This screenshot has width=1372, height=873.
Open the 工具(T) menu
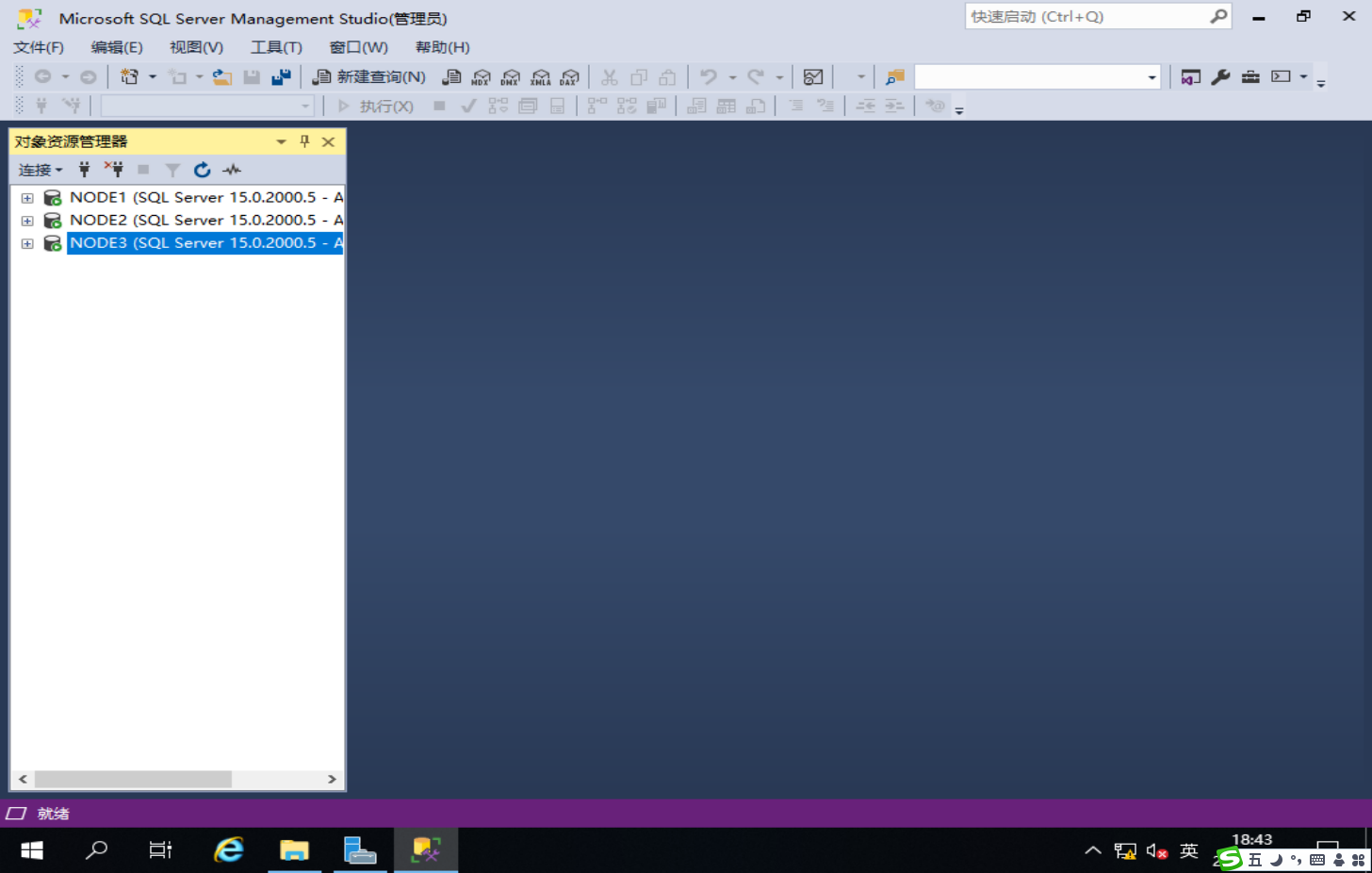[x=276, y=47]
